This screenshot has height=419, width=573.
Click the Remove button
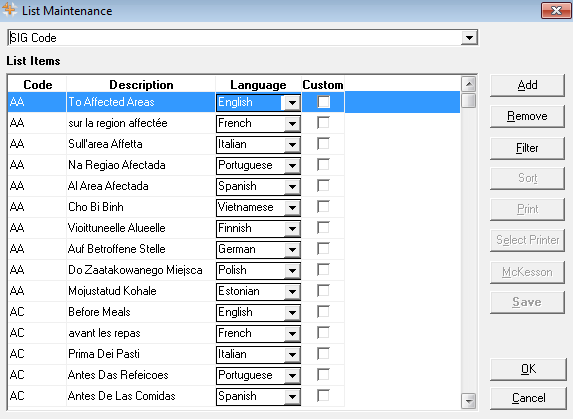527,117
